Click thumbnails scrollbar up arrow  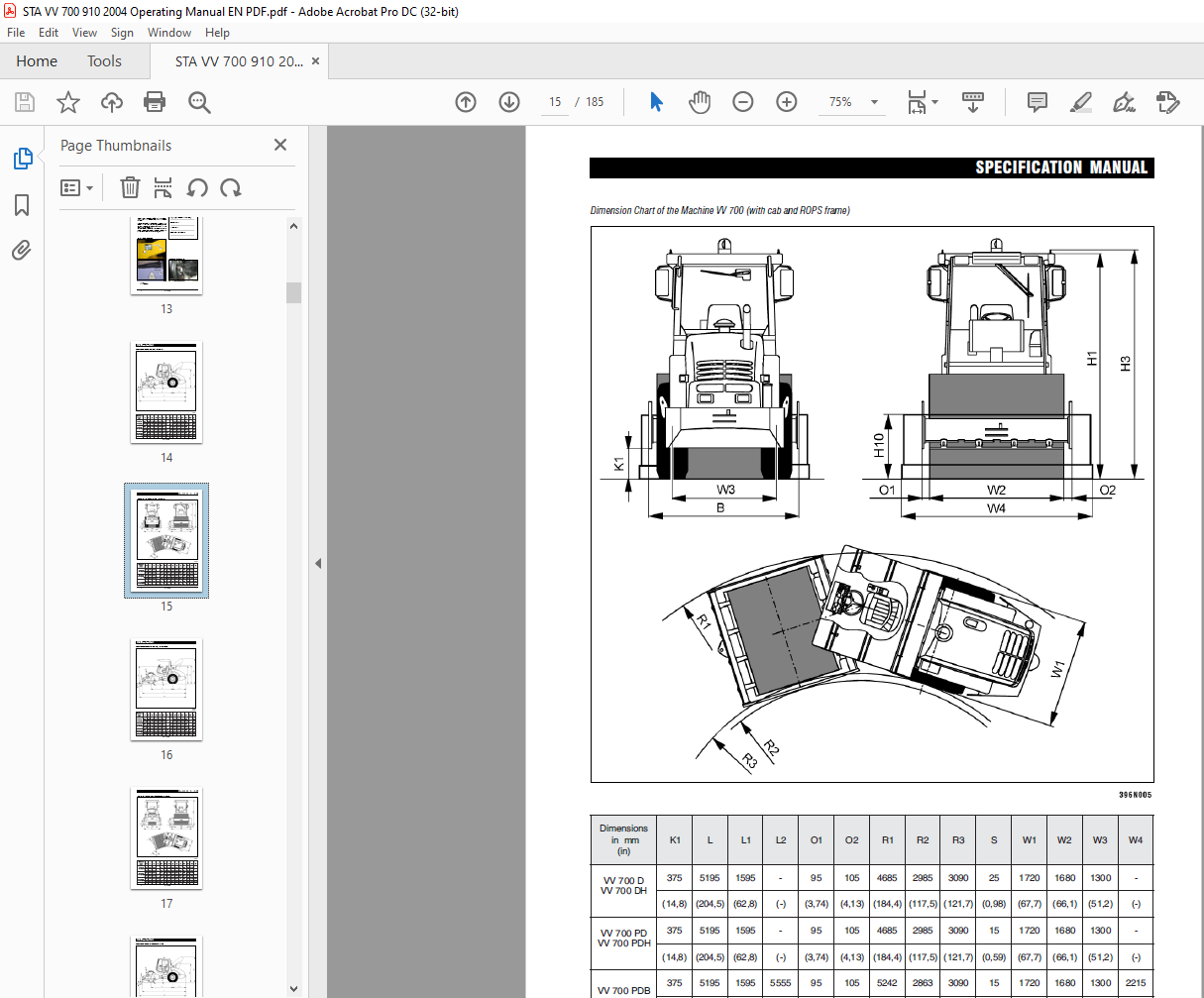tap(294, 226)
